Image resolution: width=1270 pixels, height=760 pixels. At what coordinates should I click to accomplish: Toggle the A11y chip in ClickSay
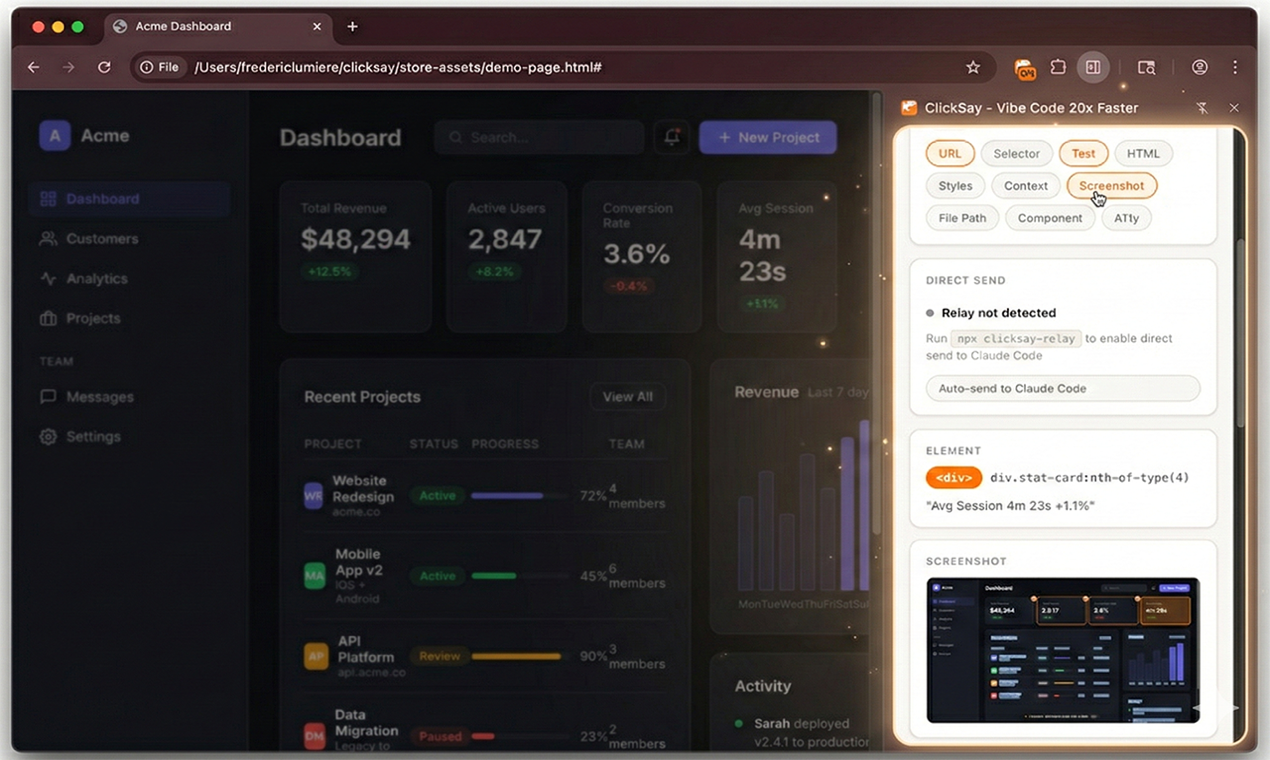[1126, 218]
